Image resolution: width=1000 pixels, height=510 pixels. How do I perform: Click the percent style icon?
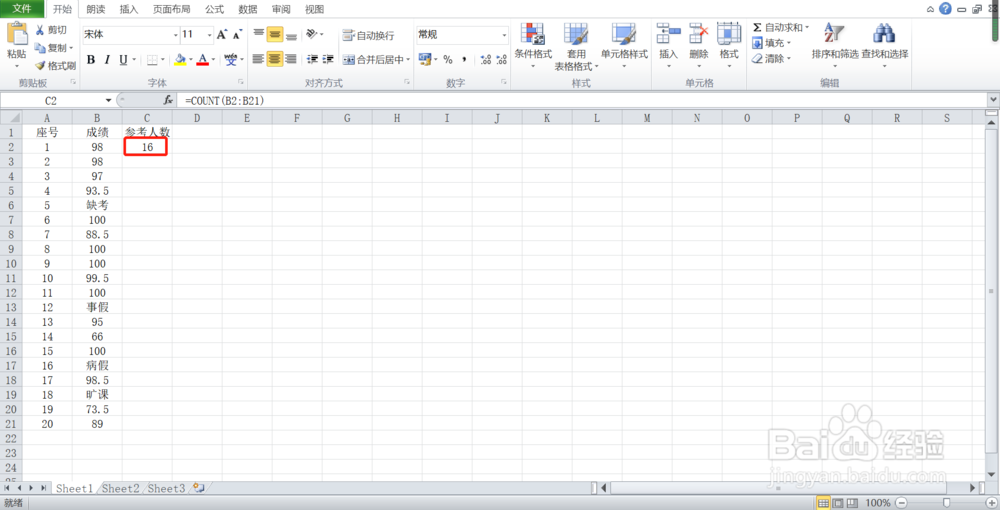(448, 59)
